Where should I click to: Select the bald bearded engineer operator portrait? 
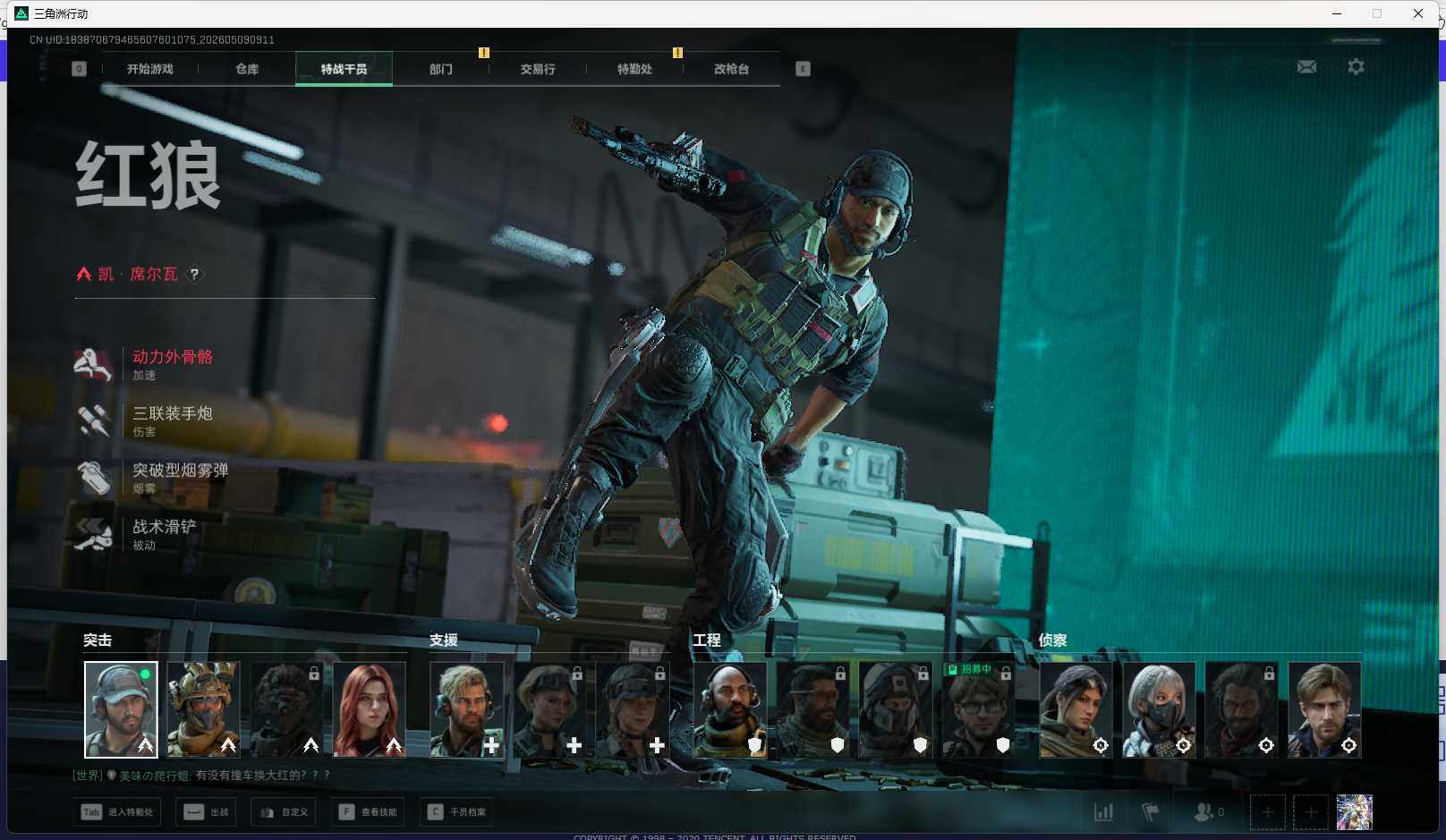(730, 709)
